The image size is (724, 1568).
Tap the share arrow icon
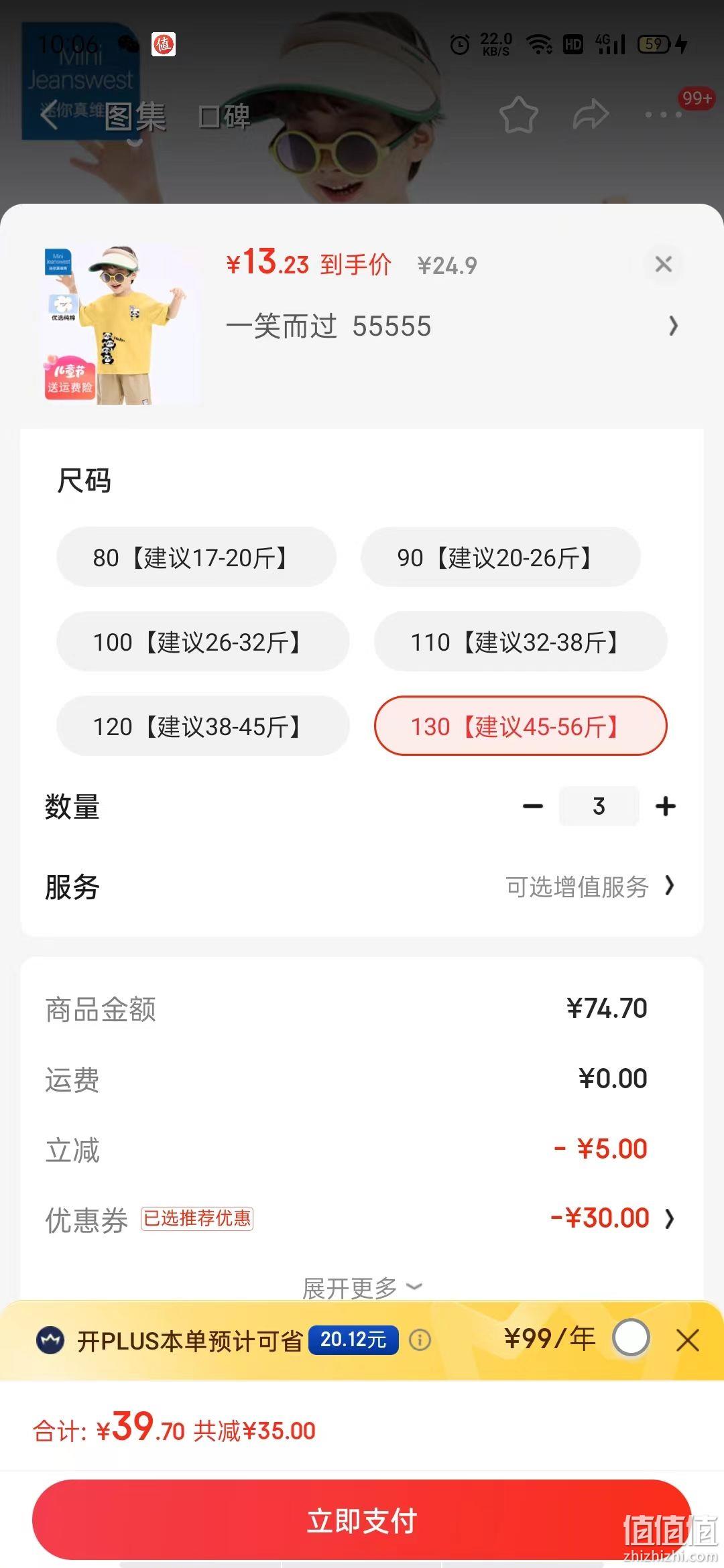(x=591, y=115)
